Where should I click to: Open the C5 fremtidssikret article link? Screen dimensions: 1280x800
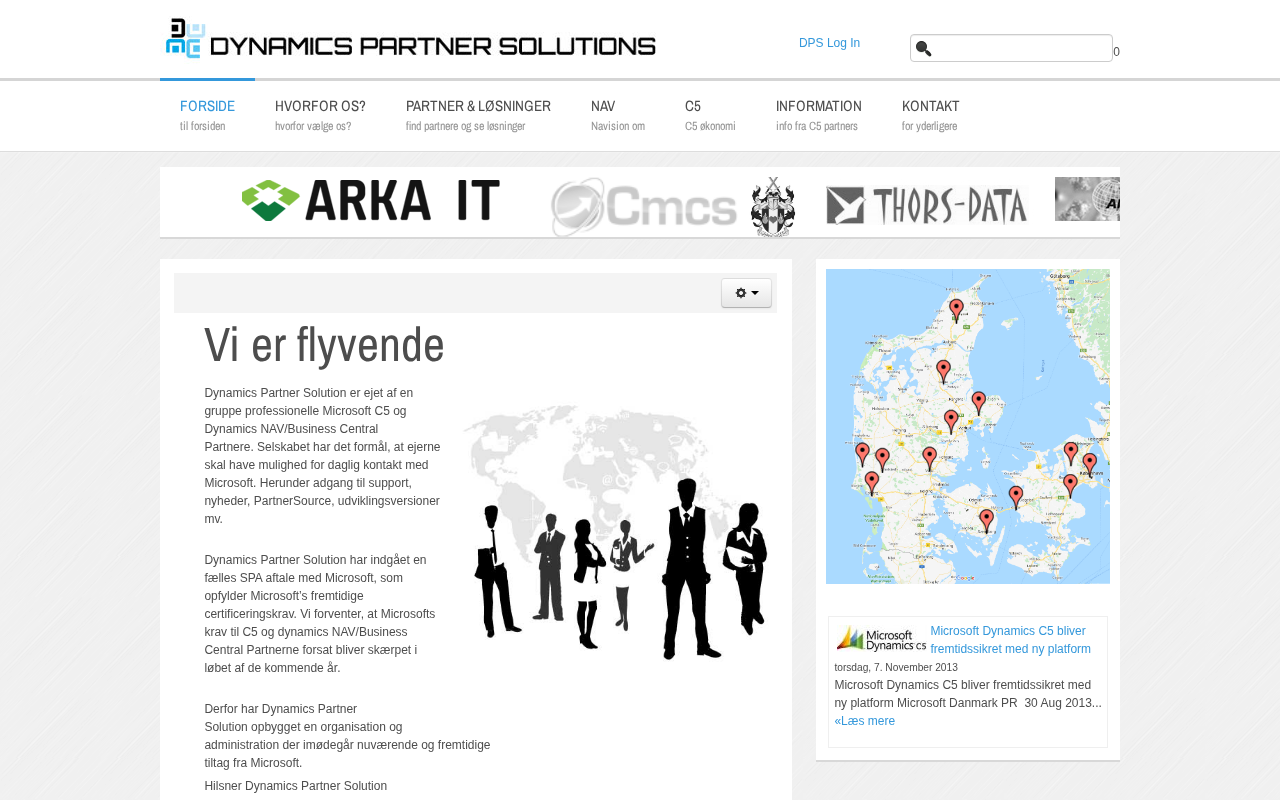[x=1011, y=640]
